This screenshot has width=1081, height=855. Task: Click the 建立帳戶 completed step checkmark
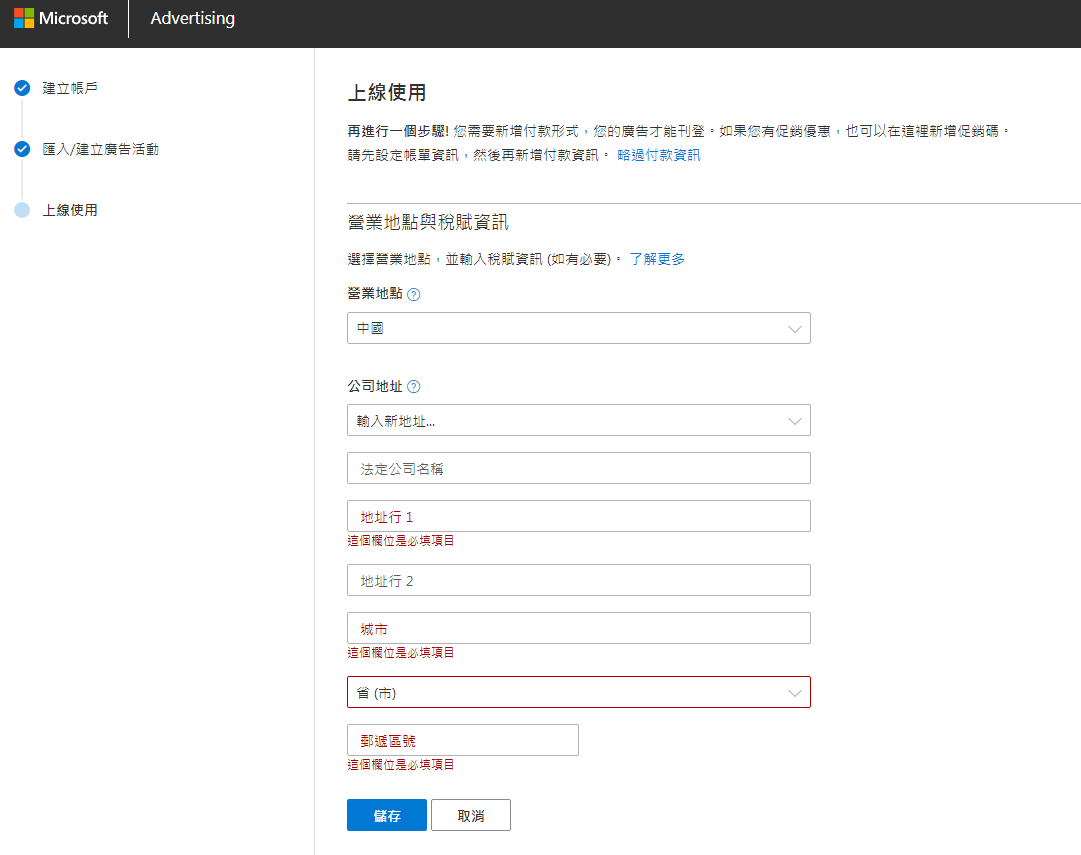(22, 88)
